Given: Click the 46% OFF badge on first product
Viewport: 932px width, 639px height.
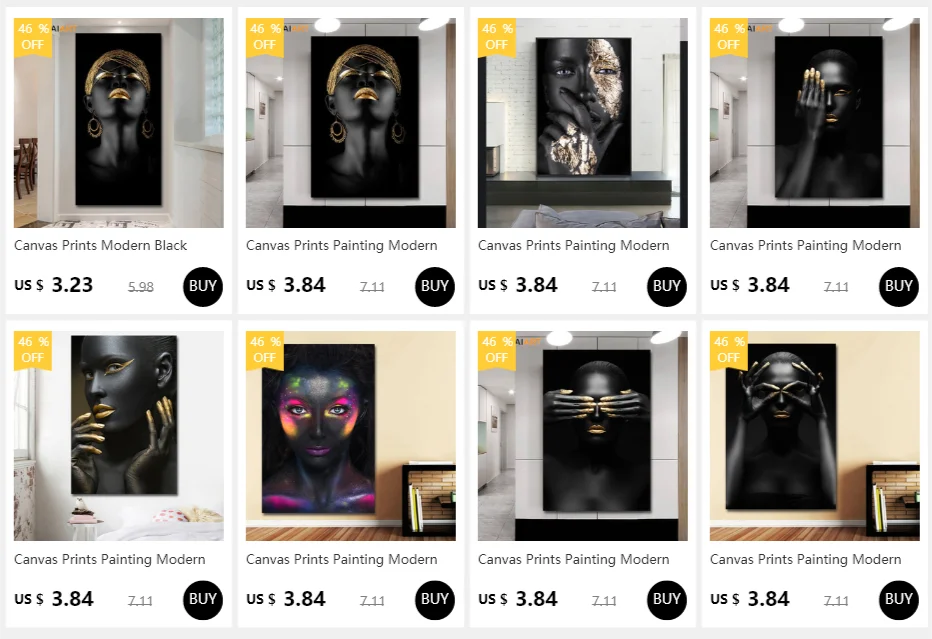Looking at the screenshot, I should [x=33, y=37].
